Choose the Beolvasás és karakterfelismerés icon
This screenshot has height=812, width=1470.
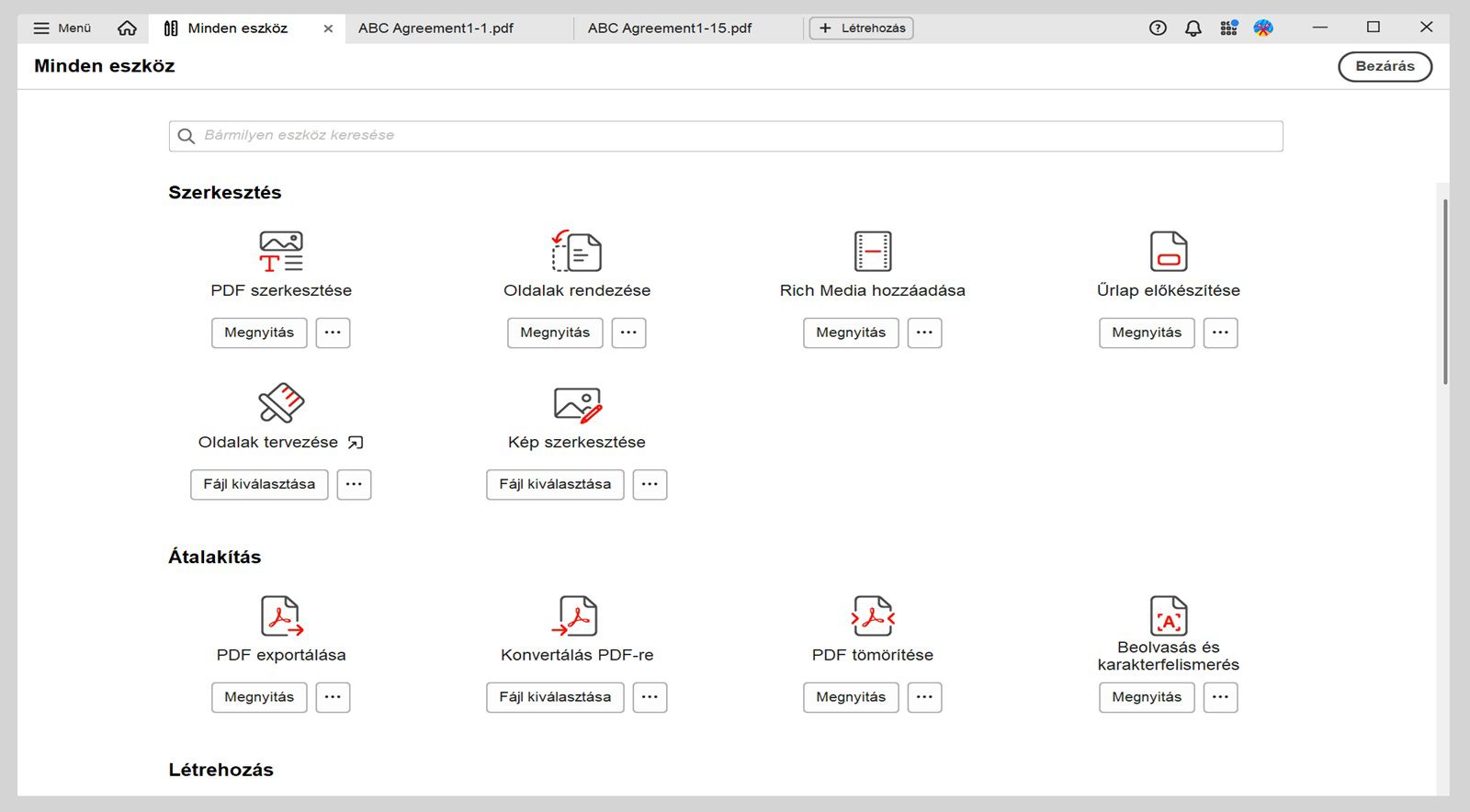tap(1169, 615)
